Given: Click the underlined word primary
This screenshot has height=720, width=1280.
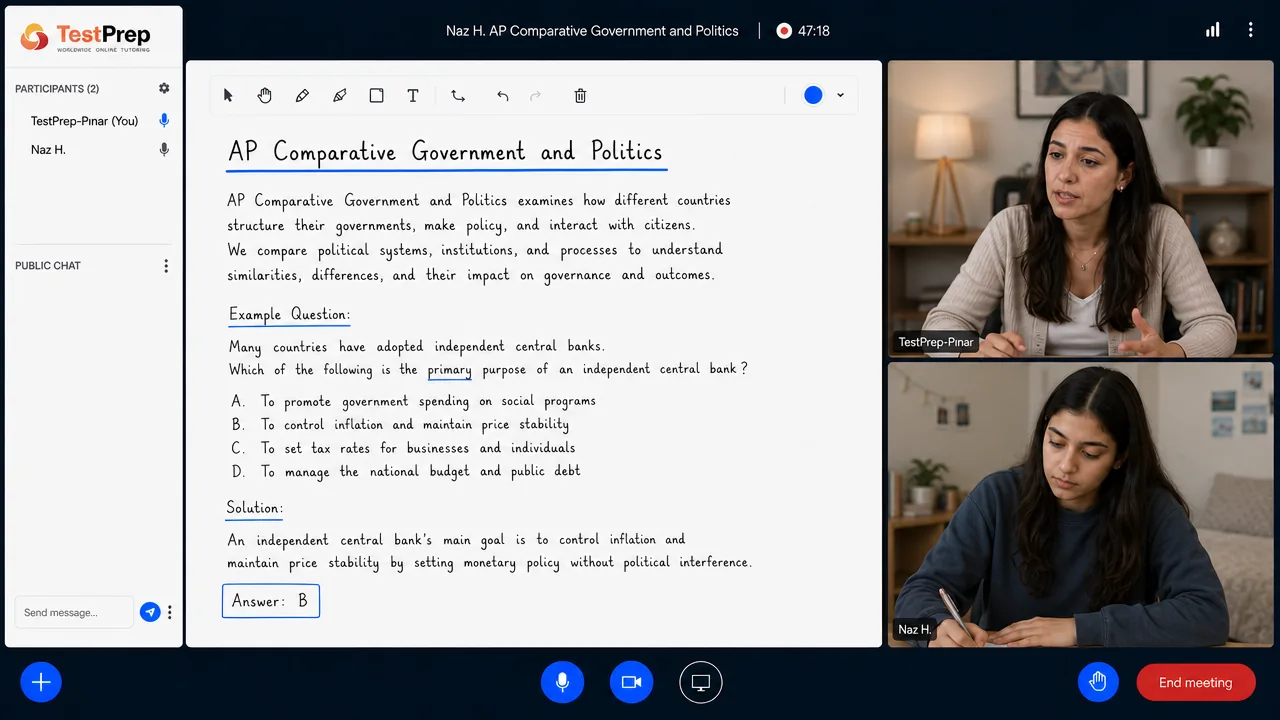Looking at the screenshot, I should coord(449,370).
